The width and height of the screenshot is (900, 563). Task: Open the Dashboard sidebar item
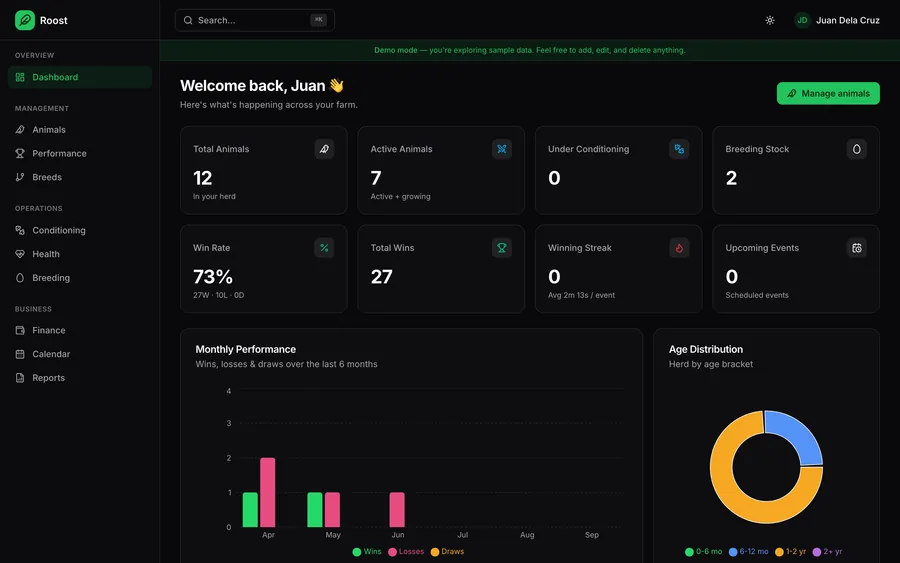(x=80, y=77)
